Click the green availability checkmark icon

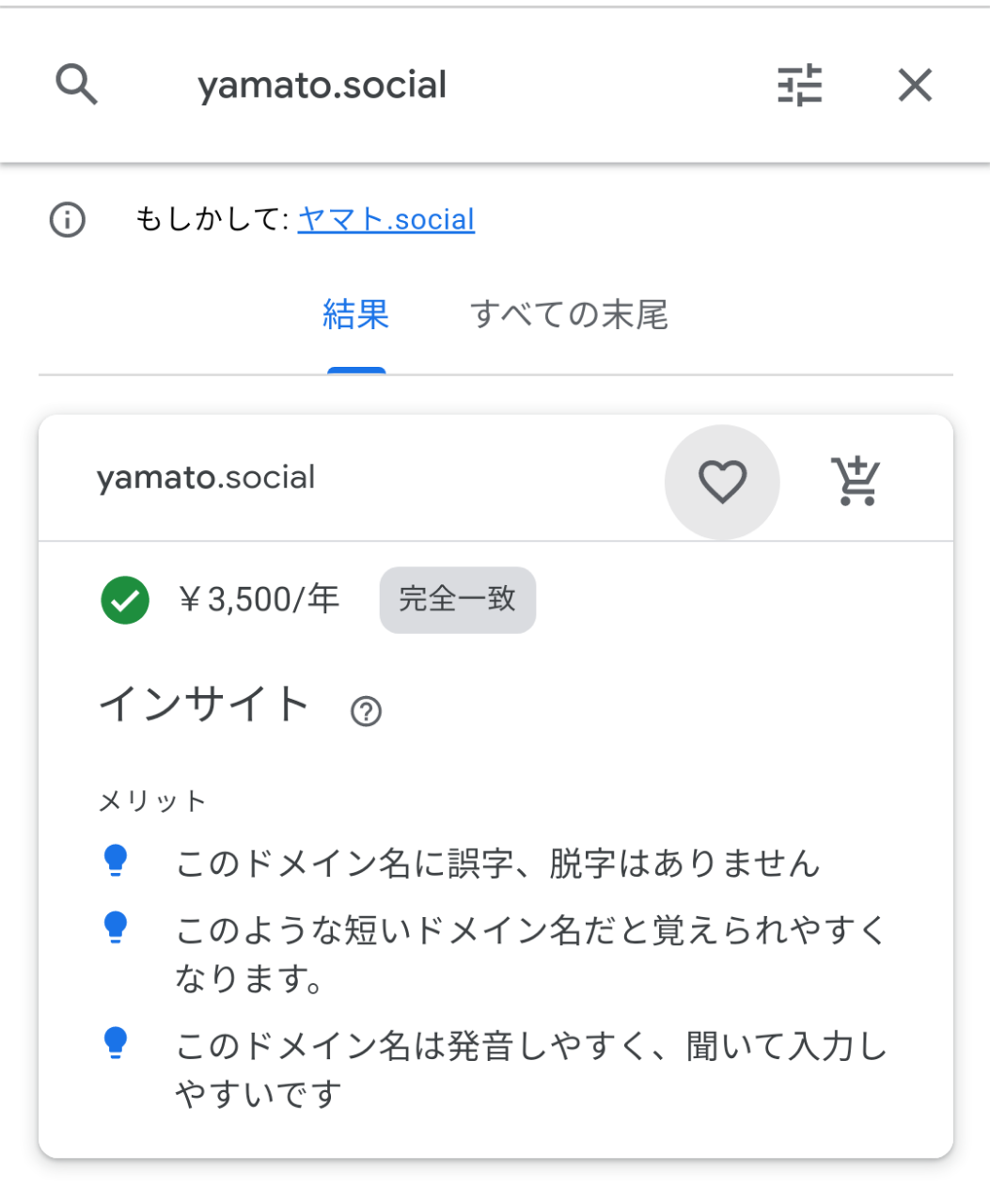tap(125, 600)
